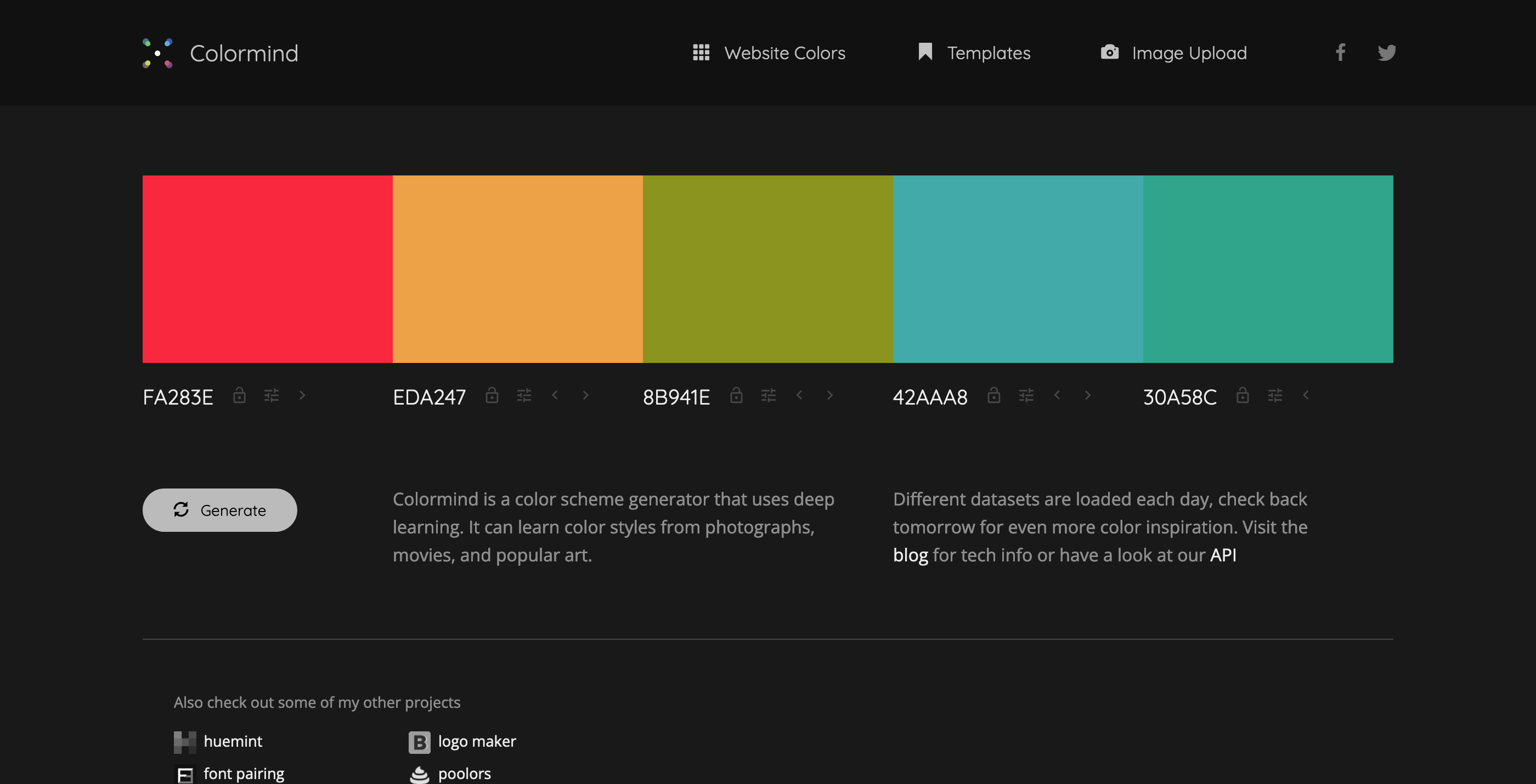This screenshot has height=784, width=1536.
Task: Select the red FA283E swatch
Action: point(267,269)
